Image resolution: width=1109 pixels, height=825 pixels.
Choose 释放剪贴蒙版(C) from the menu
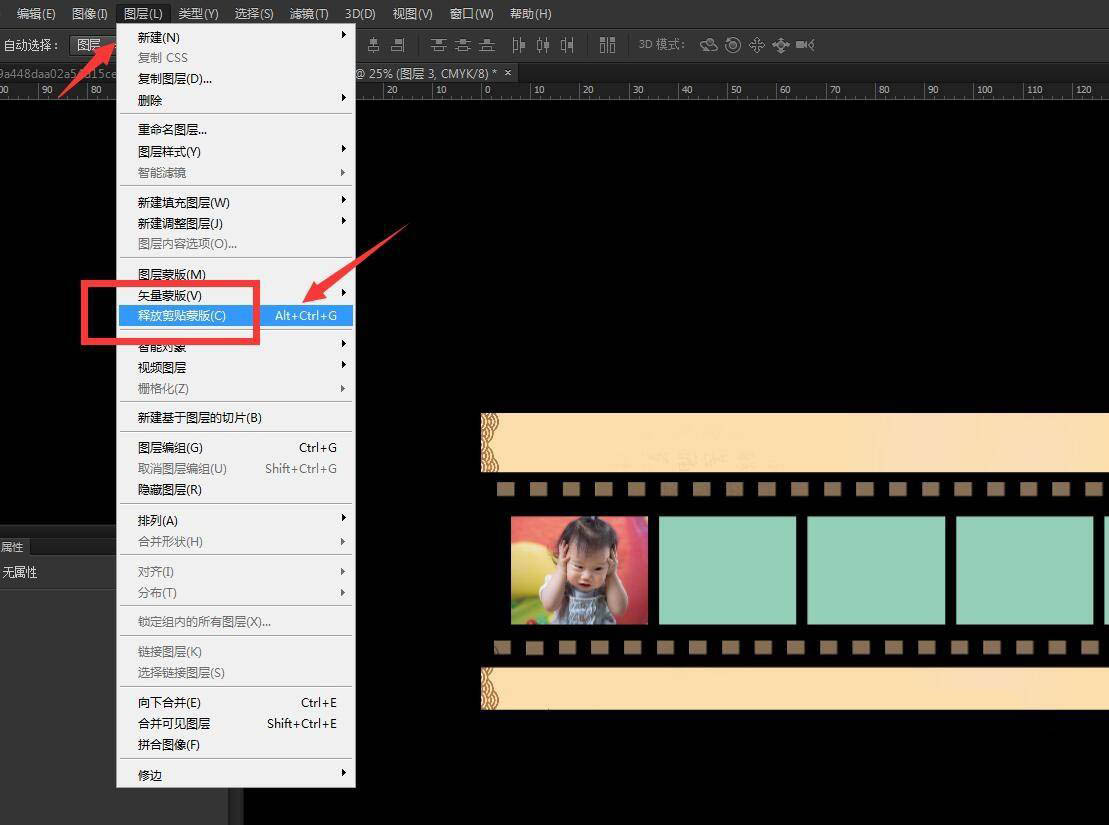(236, 316)
